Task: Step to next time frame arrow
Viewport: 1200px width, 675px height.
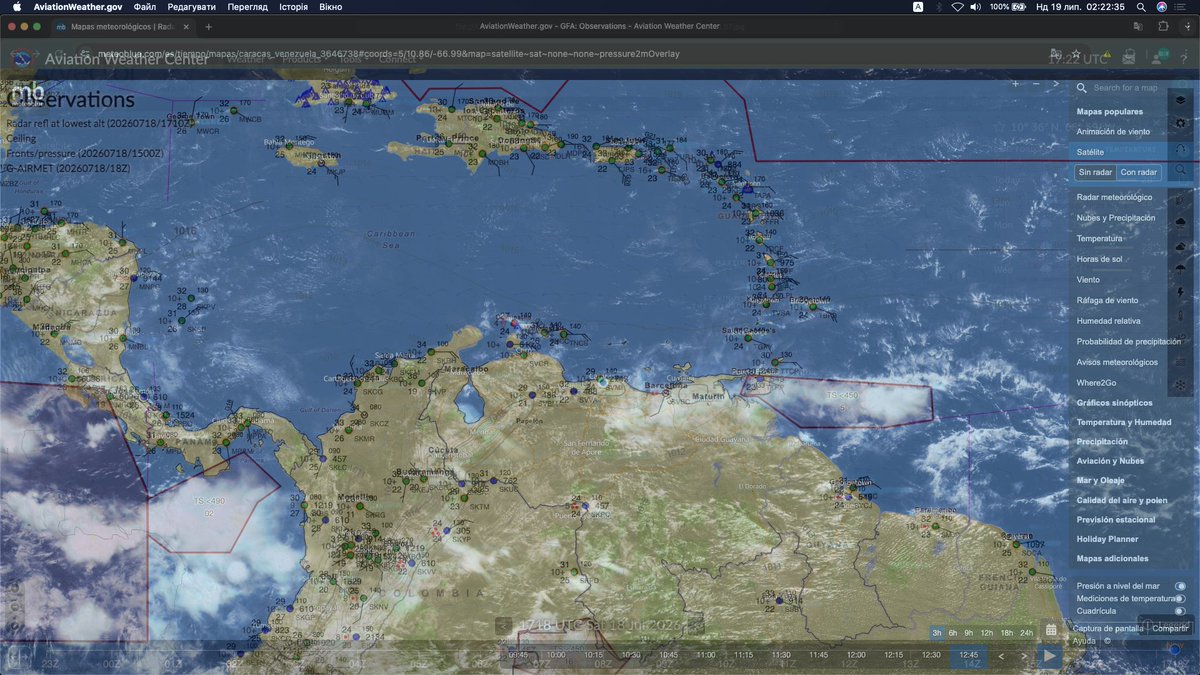Action: coord(1023,656)
